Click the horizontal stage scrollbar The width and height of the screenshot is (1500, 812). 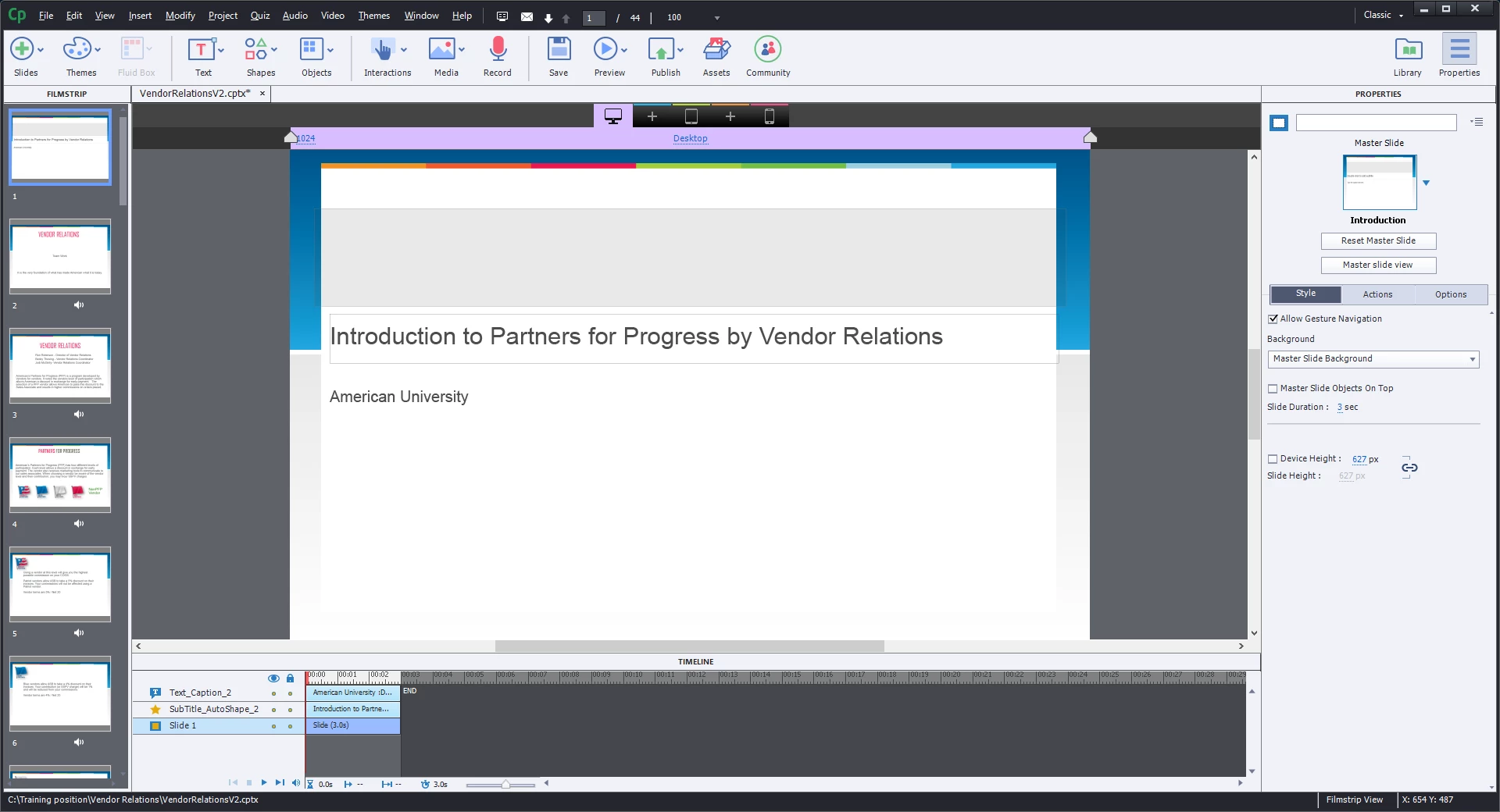click(x=689, y=646)
